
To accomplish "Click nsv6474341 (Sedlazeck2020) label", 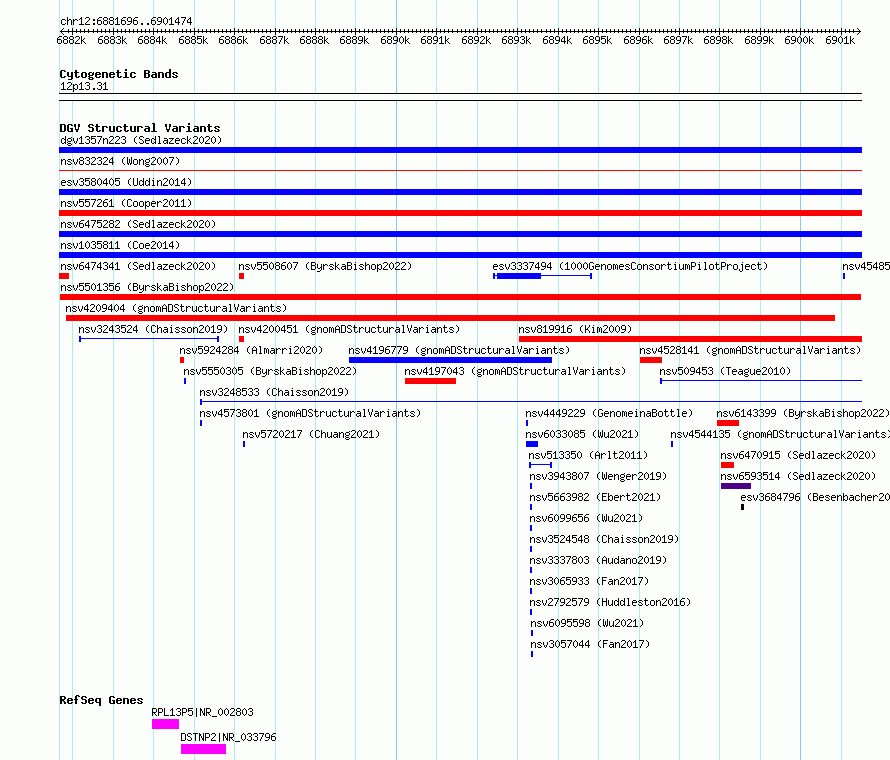I will click(x=138, y=266).
